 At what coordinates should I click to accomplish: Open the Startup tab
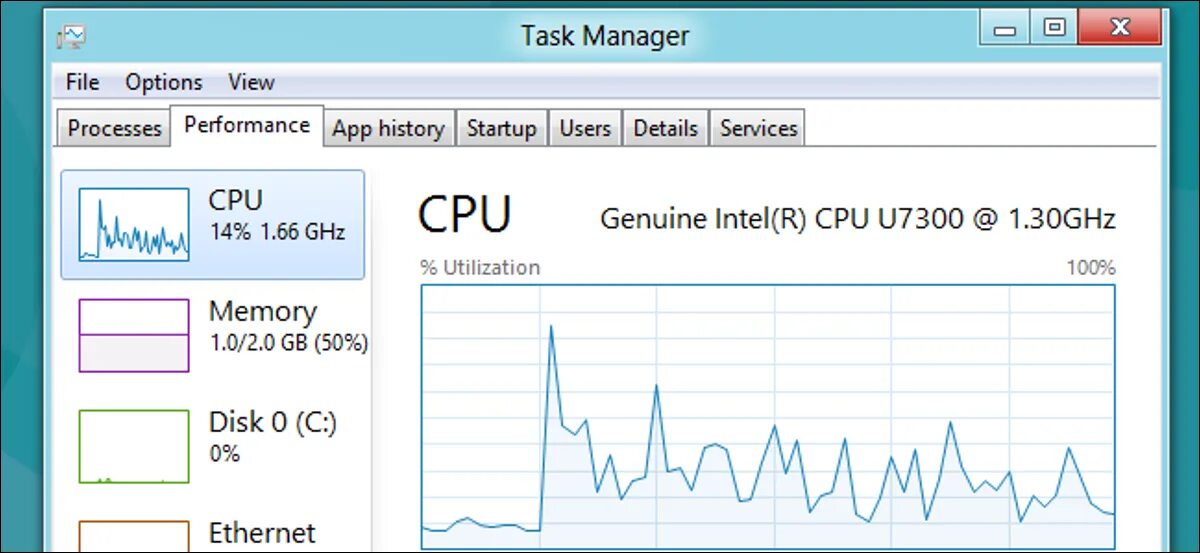coord(502,129)
